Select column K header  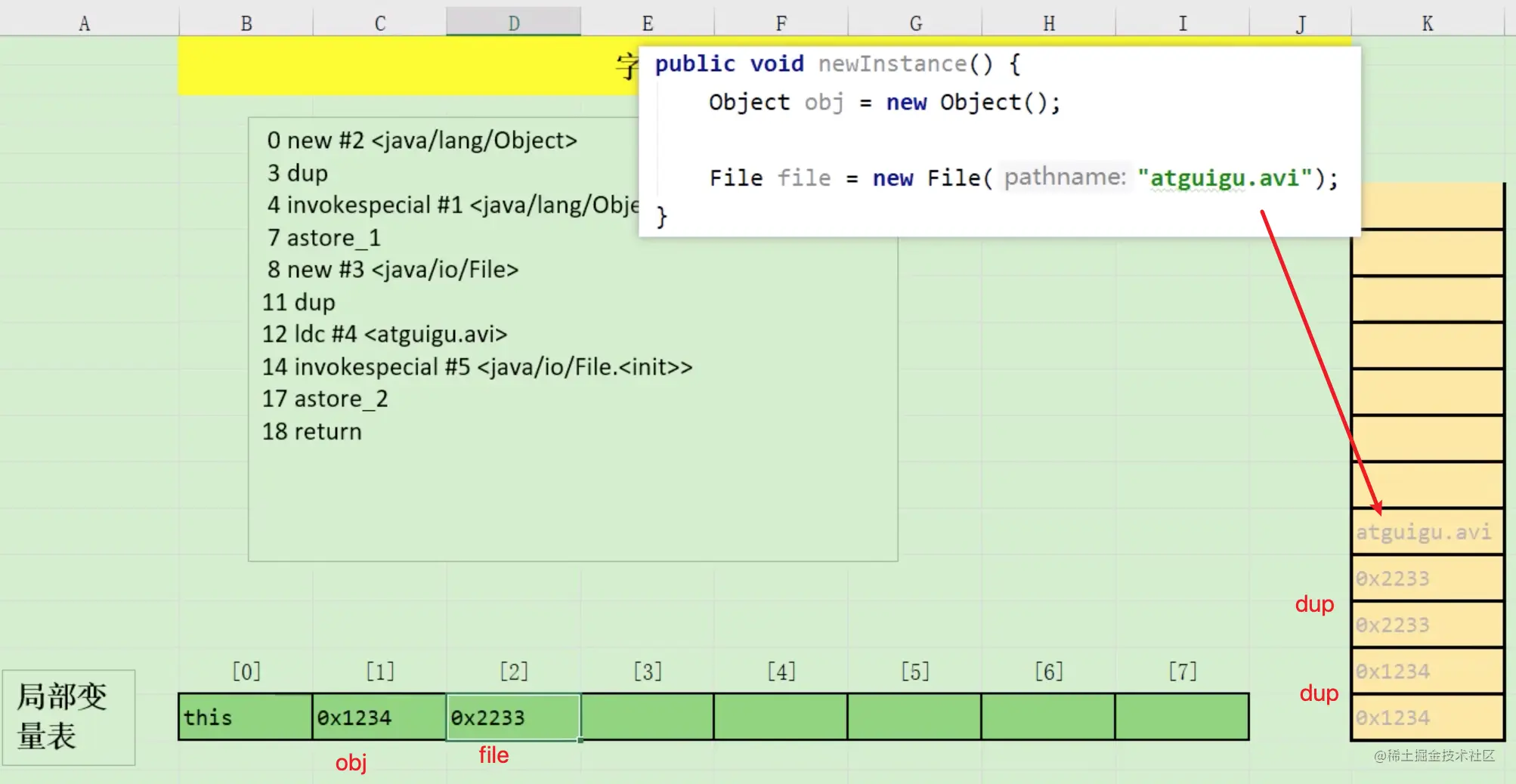pos(1427,23)
